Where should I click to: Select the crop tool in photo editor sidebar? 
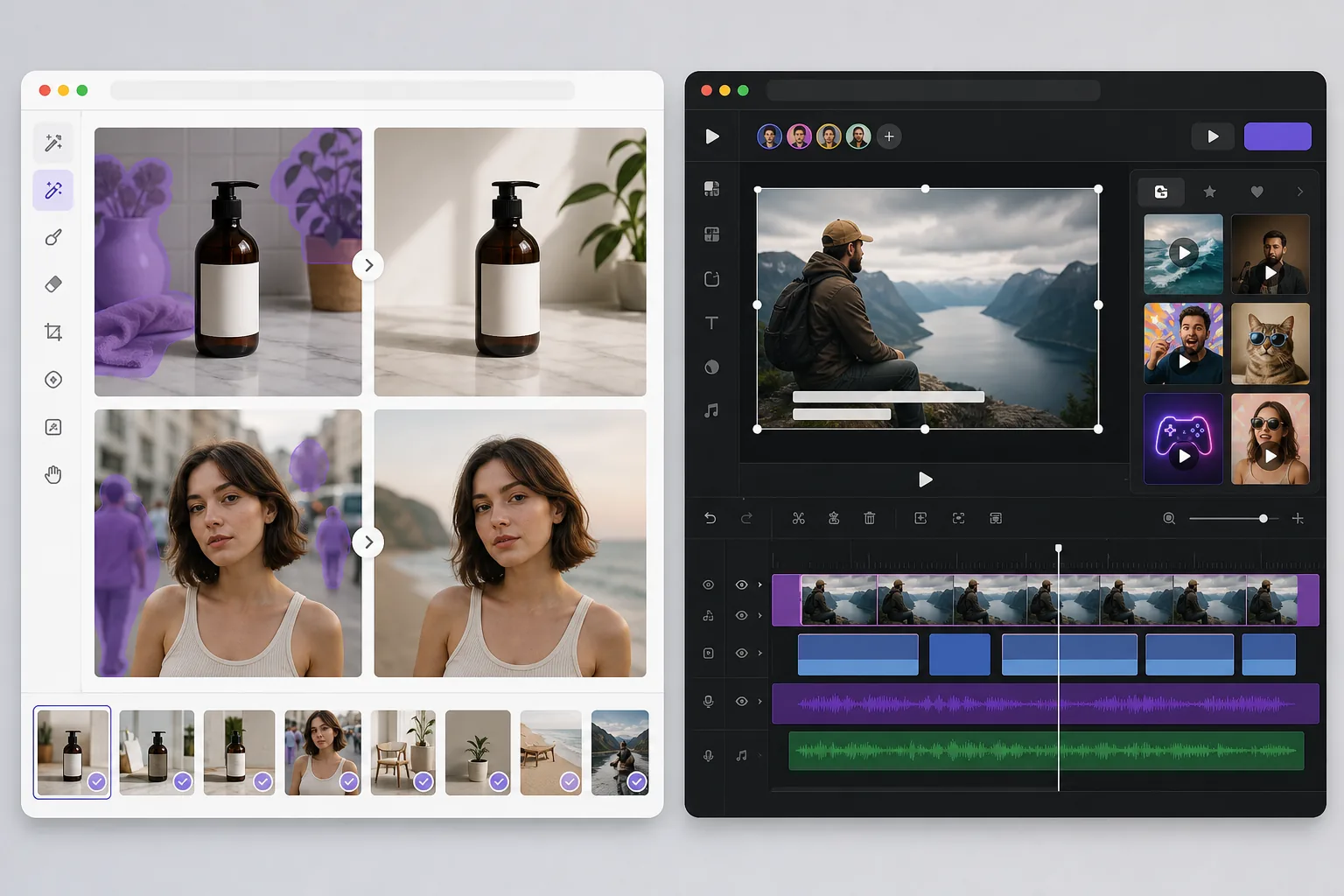tap(53, 332)
